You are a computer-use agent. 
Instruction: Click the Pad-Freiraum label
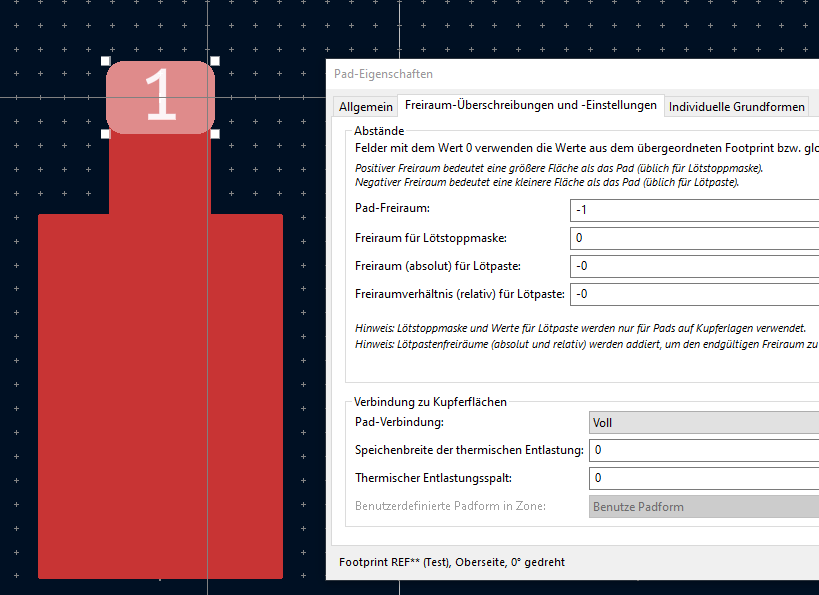pyautogui.click(x=392, y=208)
